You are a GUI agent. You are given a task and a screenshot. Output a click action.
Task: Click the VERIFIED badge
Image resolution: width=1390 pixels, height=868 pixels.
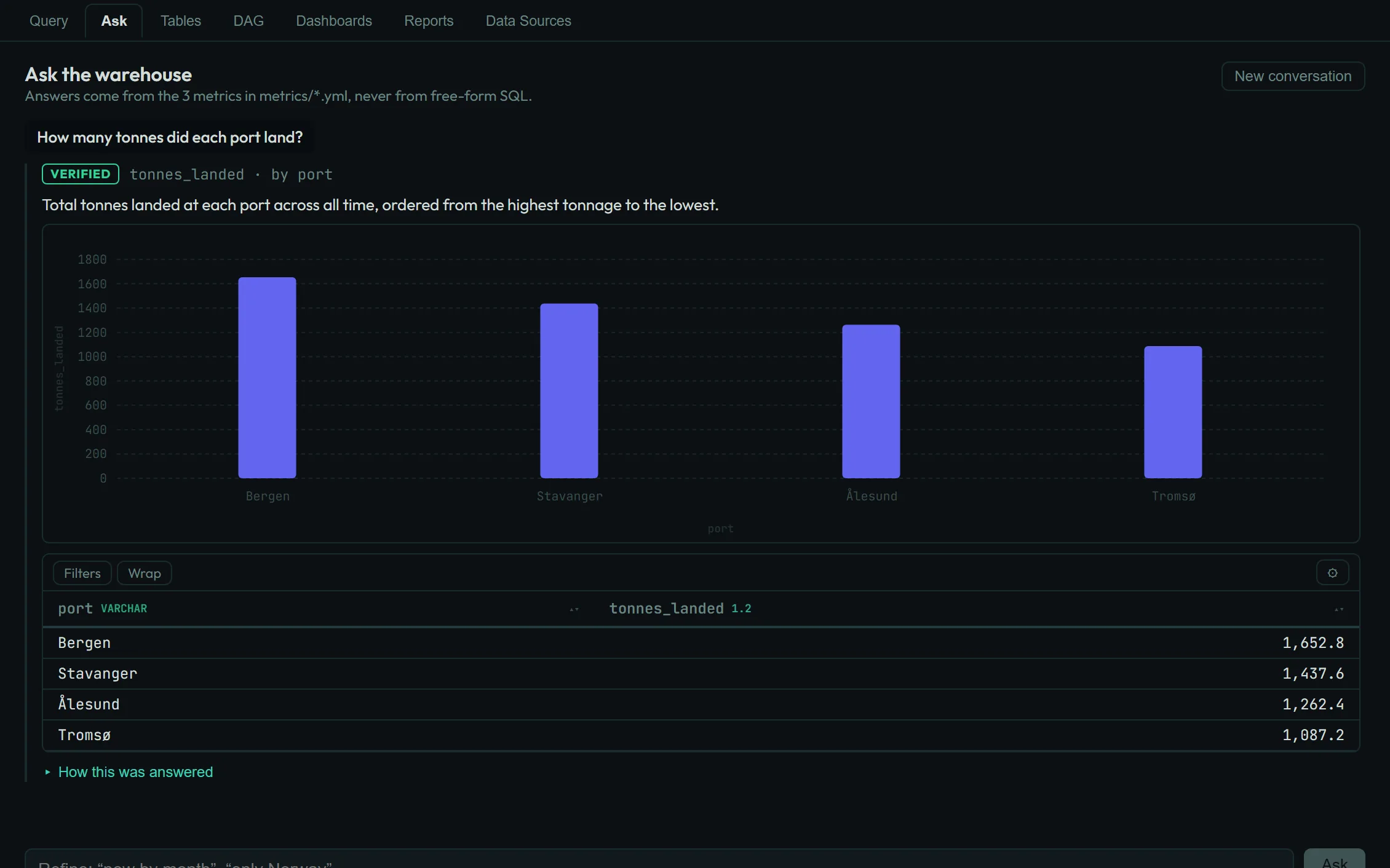tap(81, 174)
